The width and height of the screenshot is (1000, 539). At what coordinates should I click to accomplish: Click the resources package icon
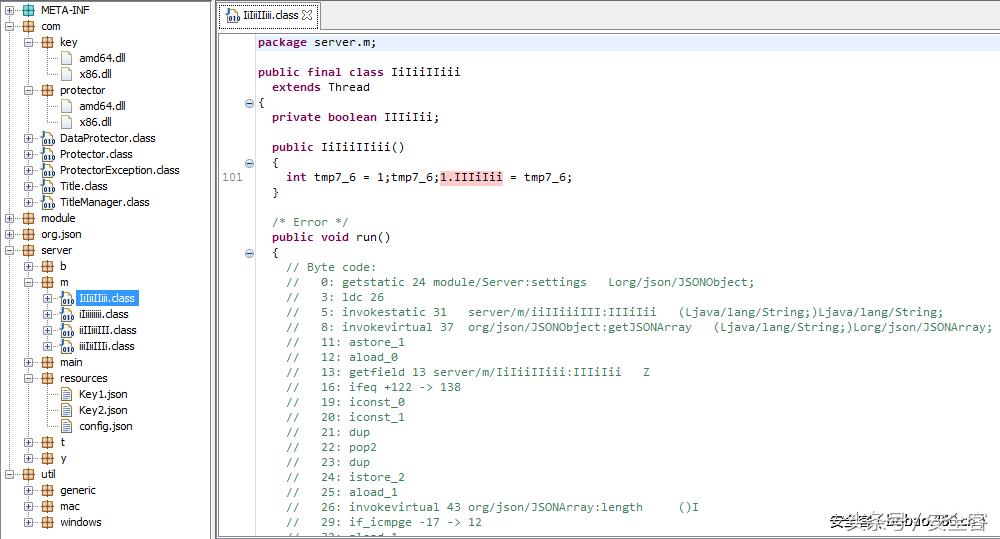point(48,378)
